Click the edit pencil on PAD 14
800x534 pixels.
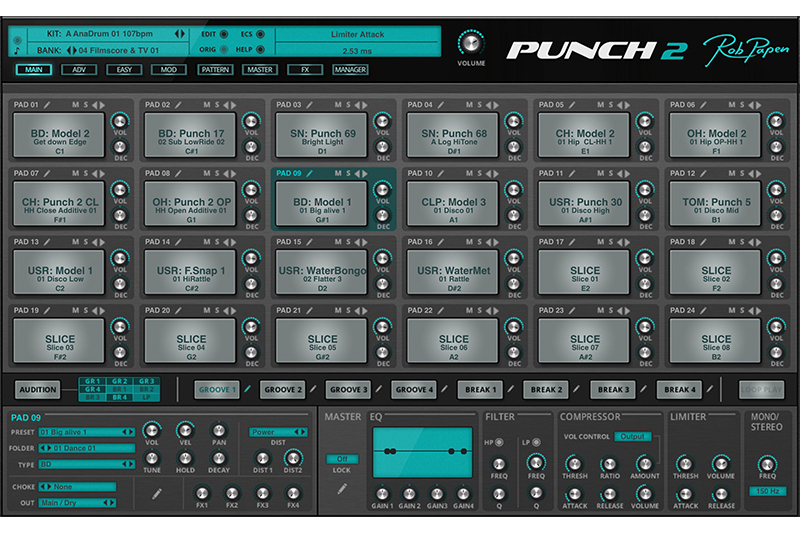tap(179, 242)
